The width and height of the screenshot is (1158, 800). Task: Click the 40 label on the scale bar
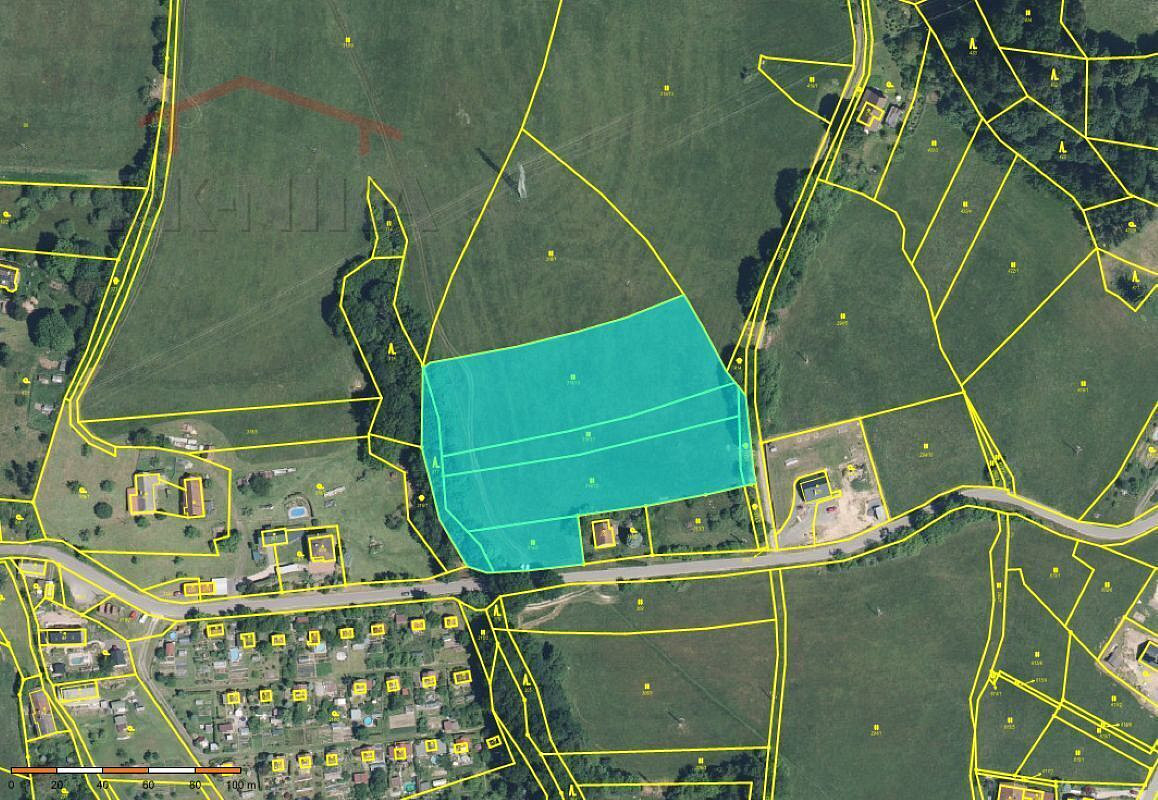[102, 784]
